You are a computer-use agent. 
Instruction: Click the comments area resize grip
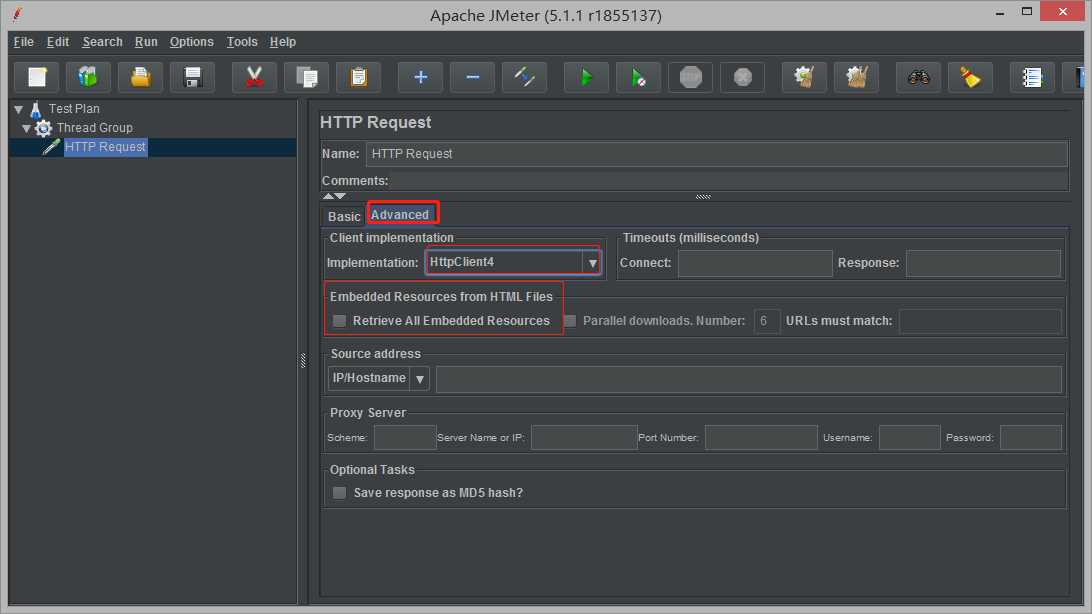703,196
